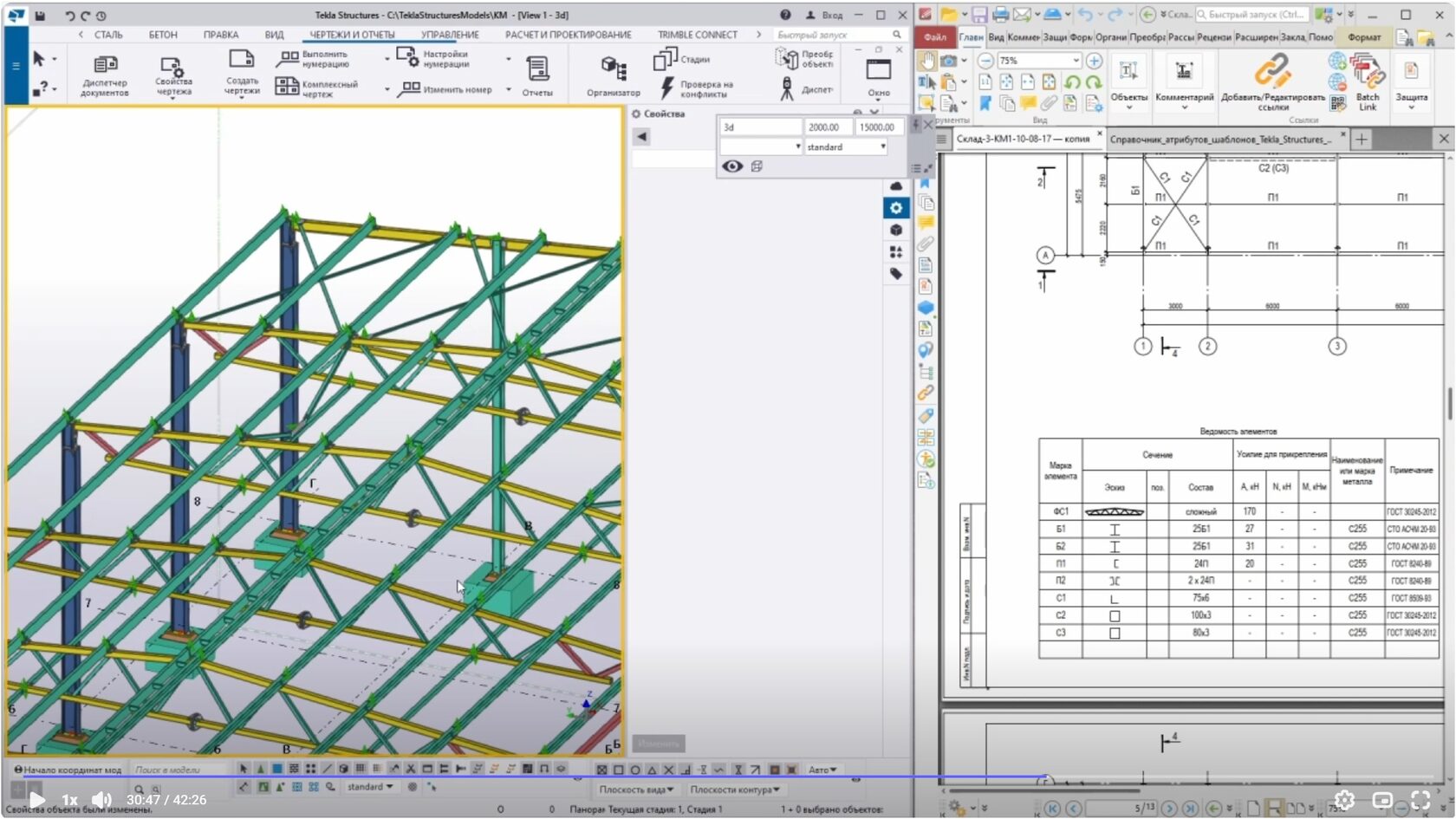Open a file with PDF editor folder icon
Viewport: 1456px width, 819px height.
pos(949,14)
